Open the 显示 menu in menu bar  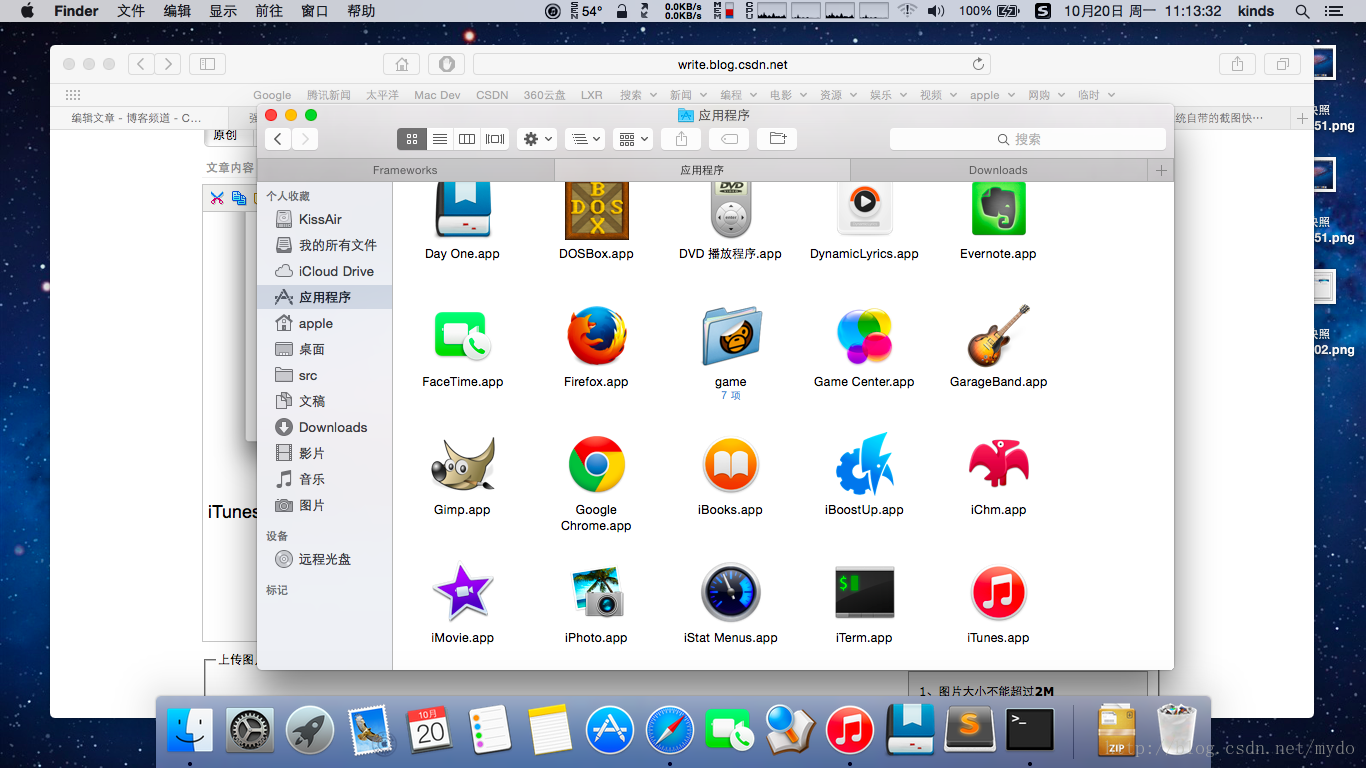[223, 11]
